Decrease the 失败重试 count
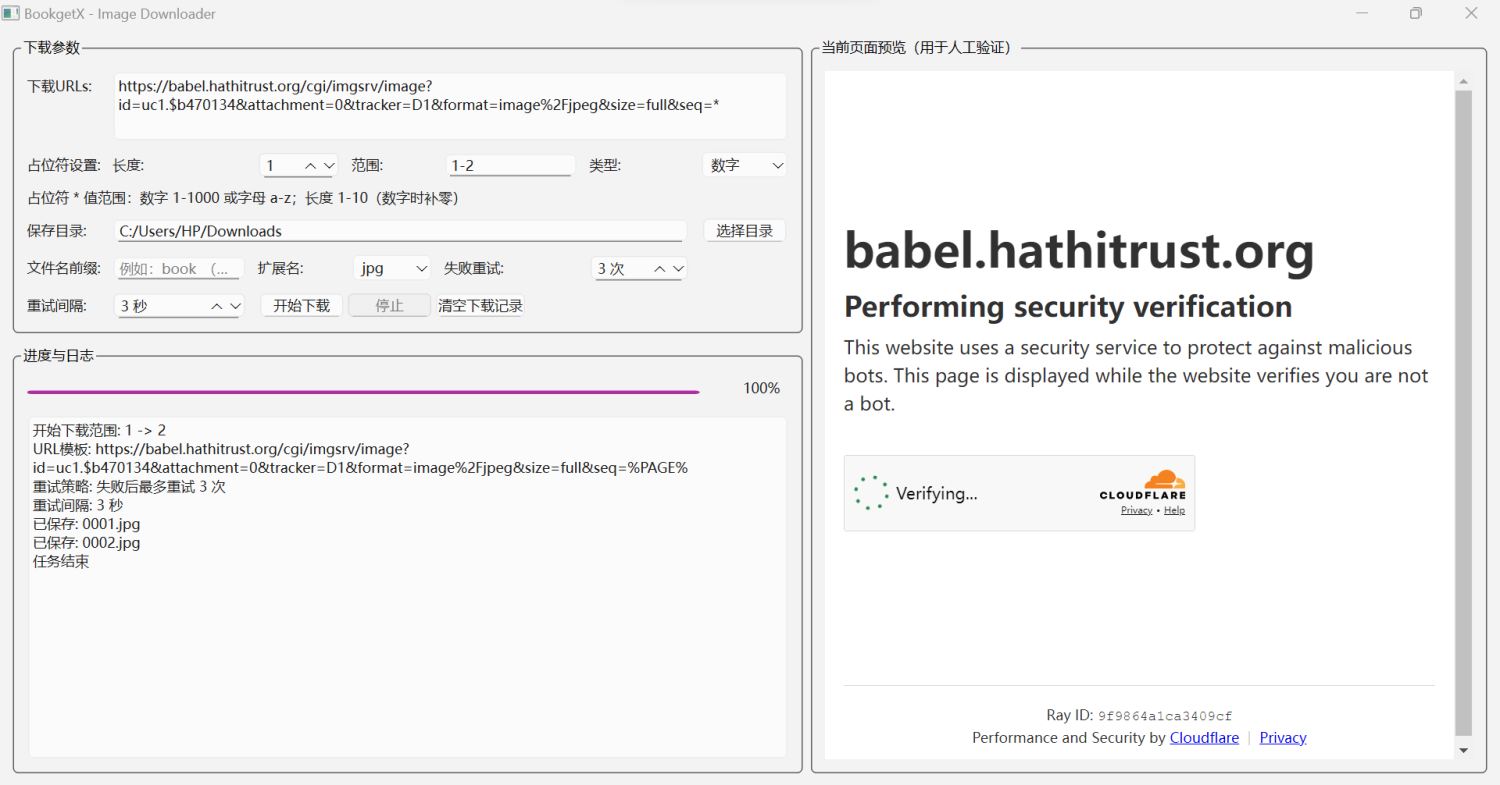The height and width of the screenshot is (785, 1500). [679, 269]
